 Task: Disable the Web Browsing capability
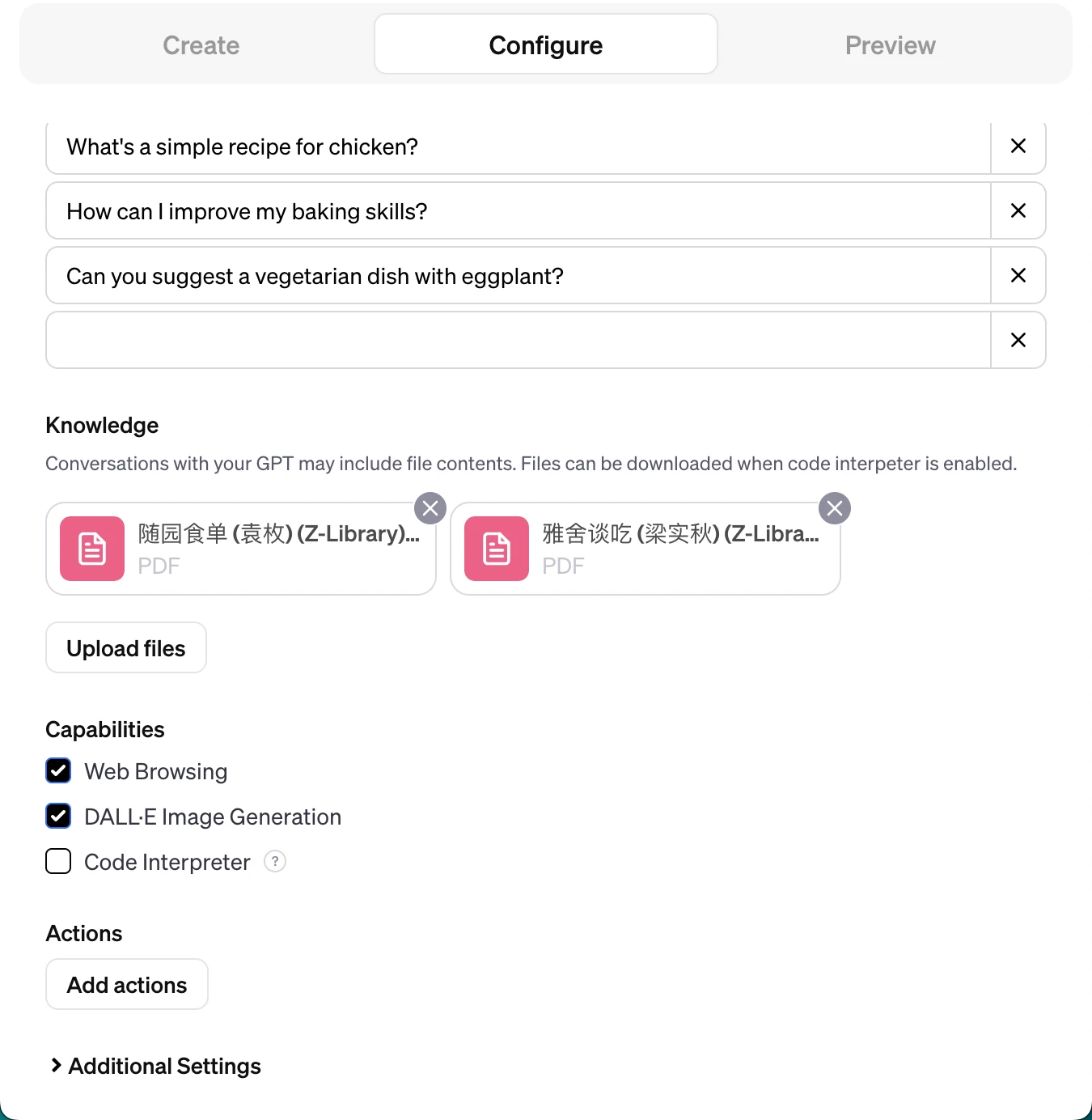(x=58, y=770)
